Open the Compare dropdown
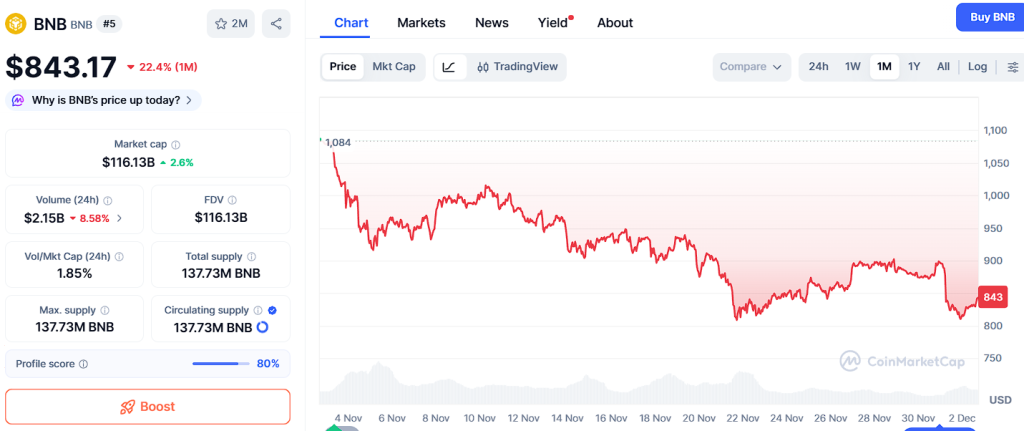 (x=752, y=67)
